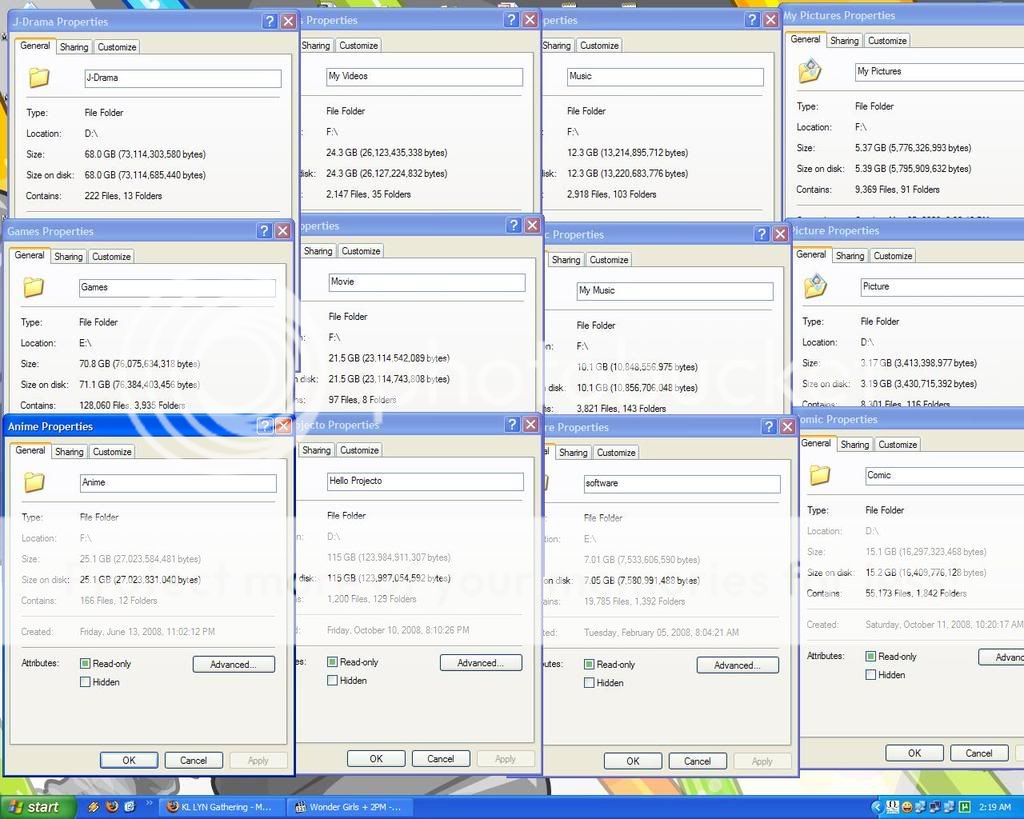1024x819 pixels.
Task: Click the help button in Anime Properties title bar
Action: point(265,426)
